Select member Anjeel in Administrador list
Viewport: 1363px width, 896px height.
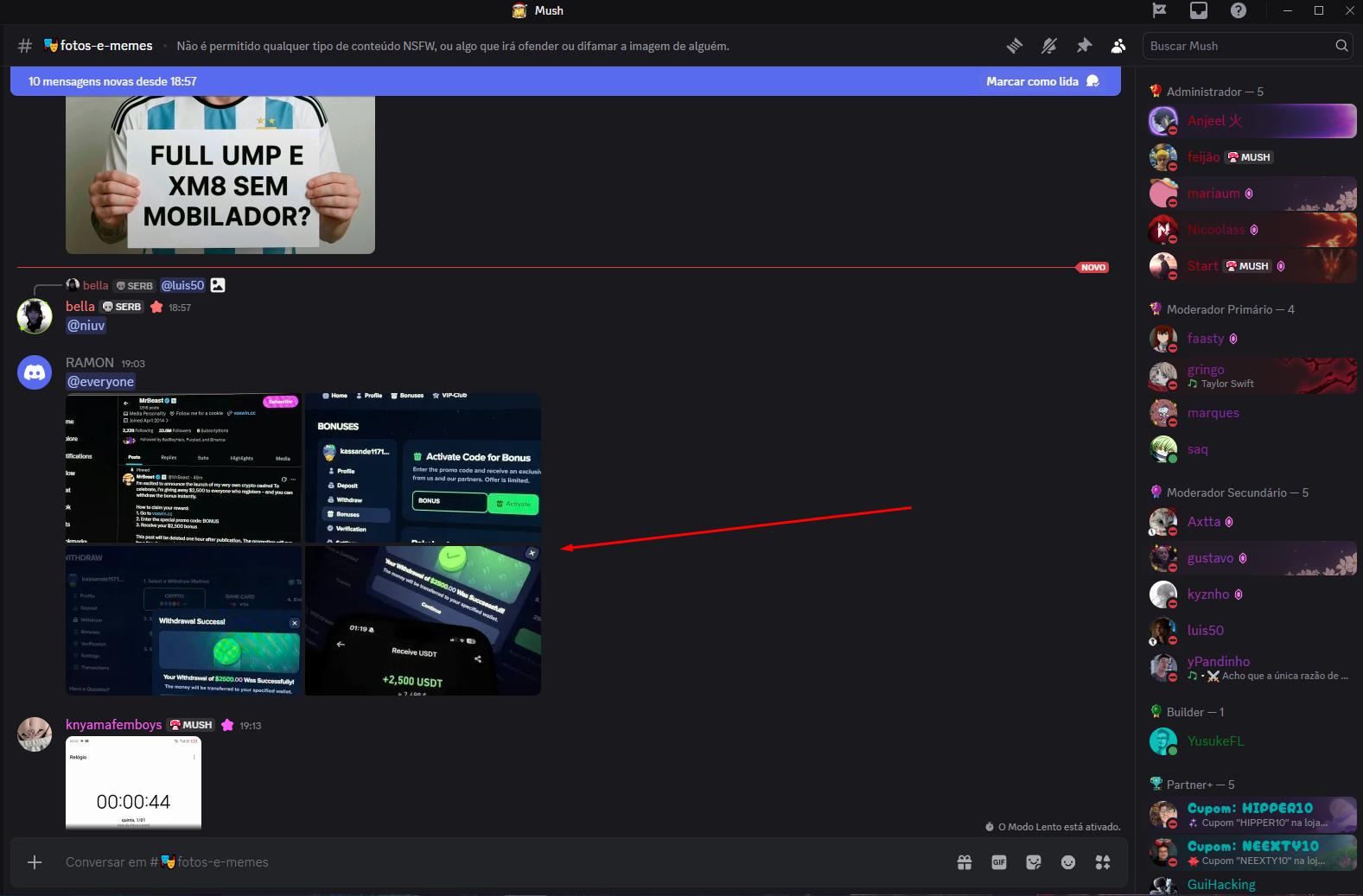[1252, 121]
